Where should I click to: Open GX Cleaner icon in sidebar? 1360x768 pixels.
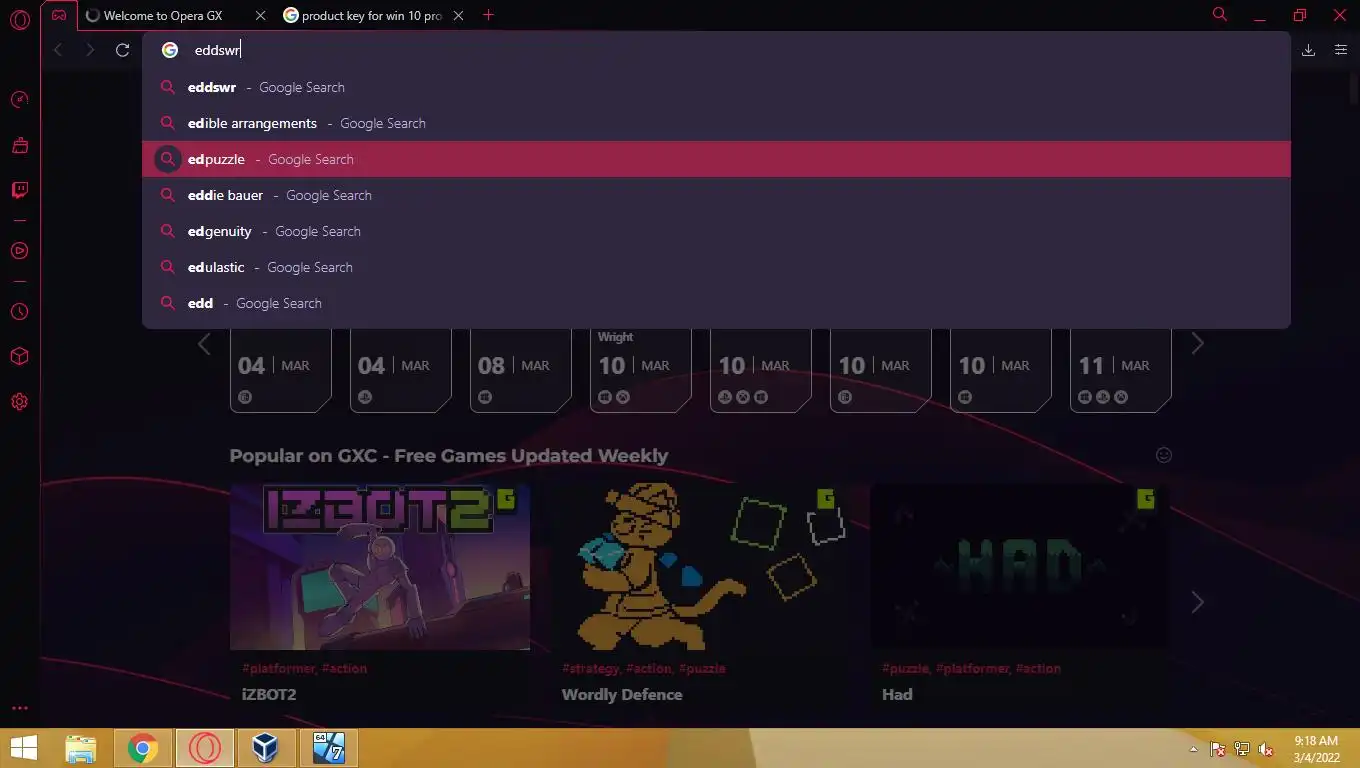(19, 146)
